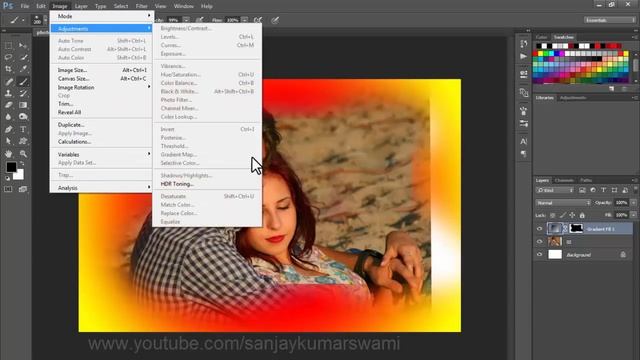Choose Canvas Size menu item
The width and height of the screenshot is (640, 360).
click(x=101, y=79)
